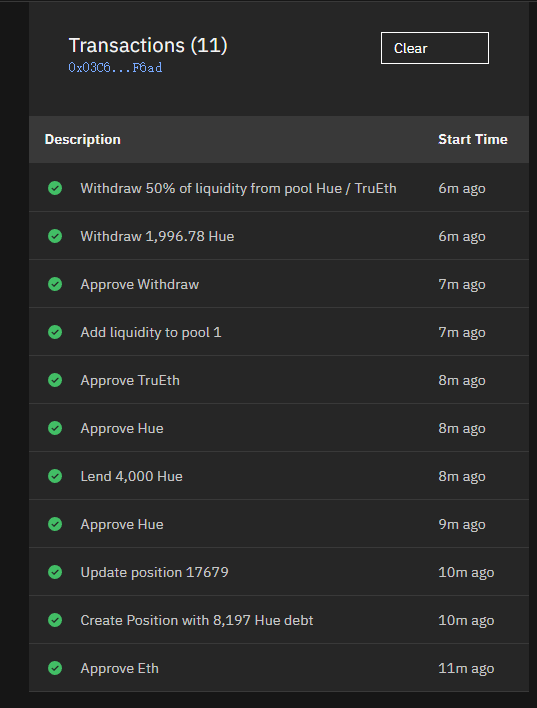Click the Start Time column header

coord(473,140)
